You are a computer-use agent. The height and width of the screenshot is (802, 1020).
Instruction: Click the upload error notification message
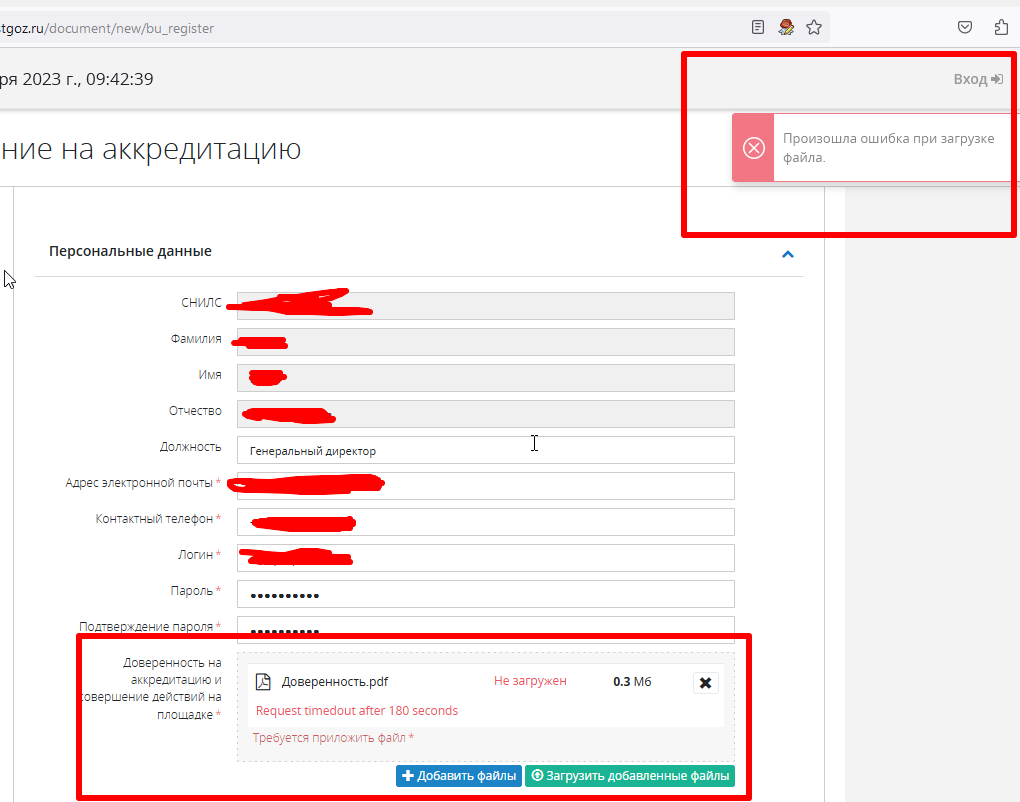point(888,148)
